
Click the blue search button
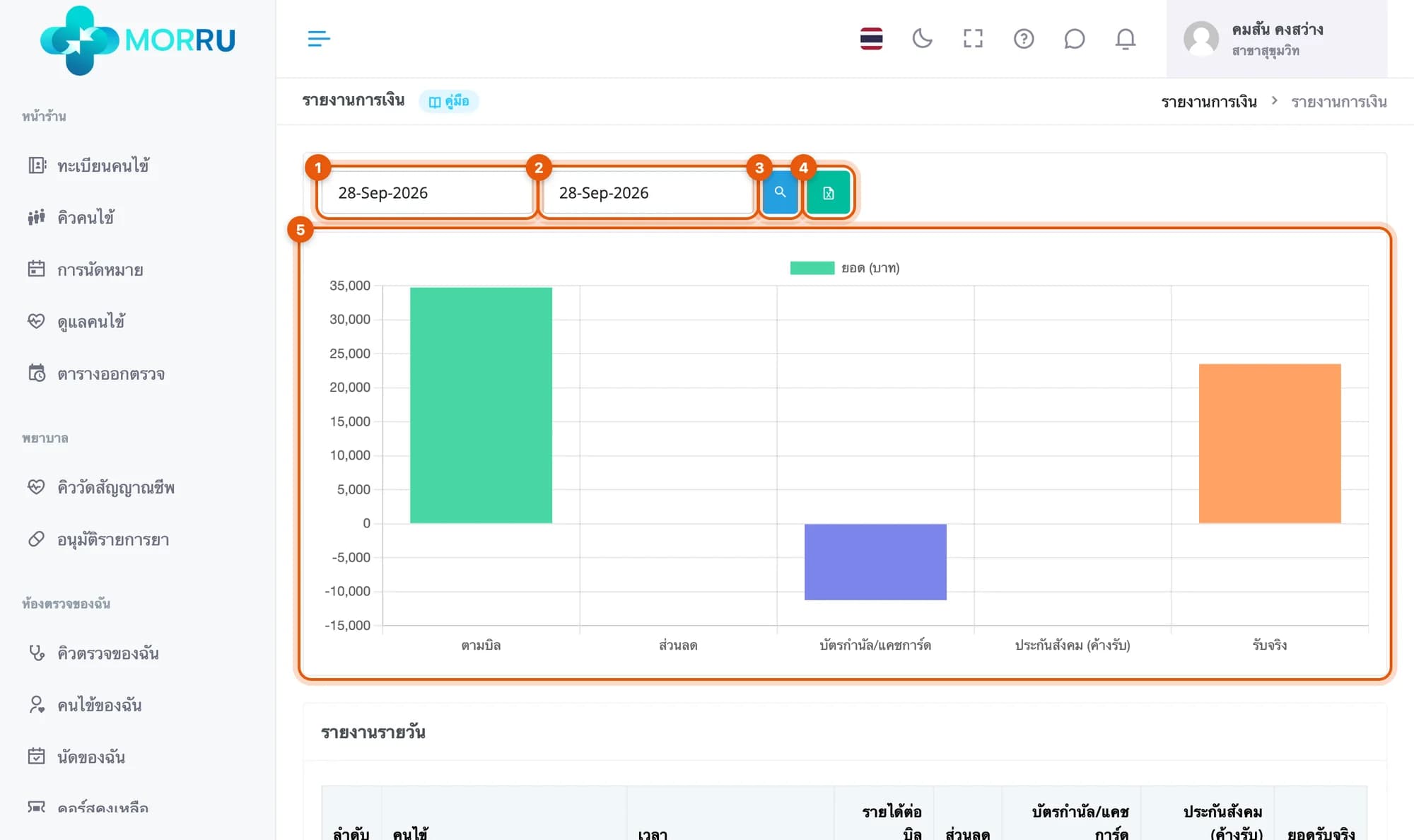(x=780, y=192)
